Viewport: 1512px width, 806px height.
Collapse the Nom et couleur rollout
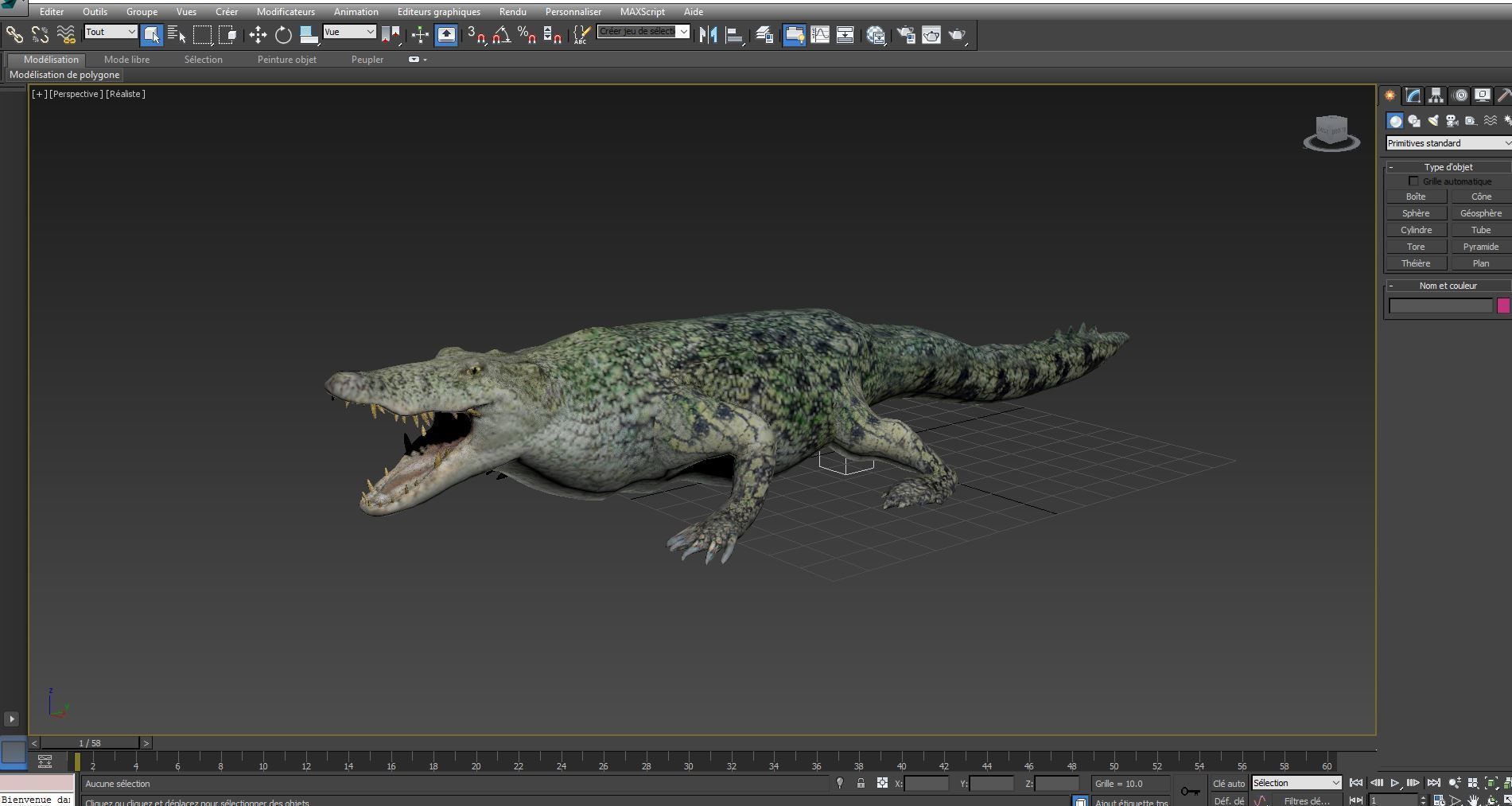pos(1448,286)
